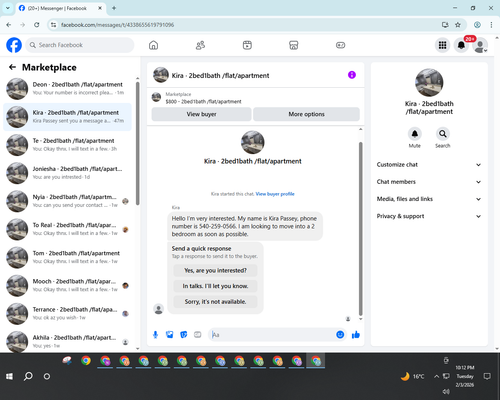The height and width of the screenshot is (400, 500).
Task: Click the Marketplace listing thumbnail in chat header
Action: pos(156,98)
